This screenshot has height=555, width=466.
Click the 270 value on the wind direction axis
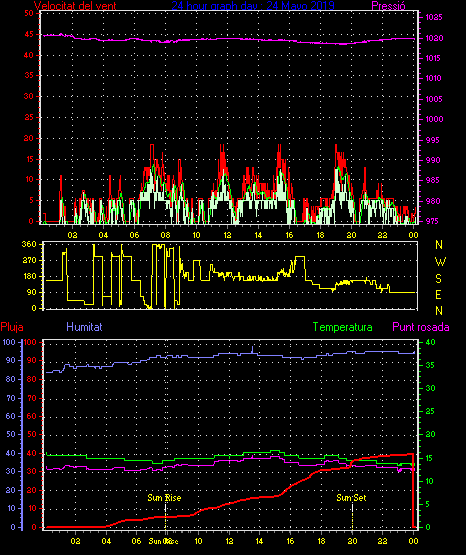click(x=29, y=260)
